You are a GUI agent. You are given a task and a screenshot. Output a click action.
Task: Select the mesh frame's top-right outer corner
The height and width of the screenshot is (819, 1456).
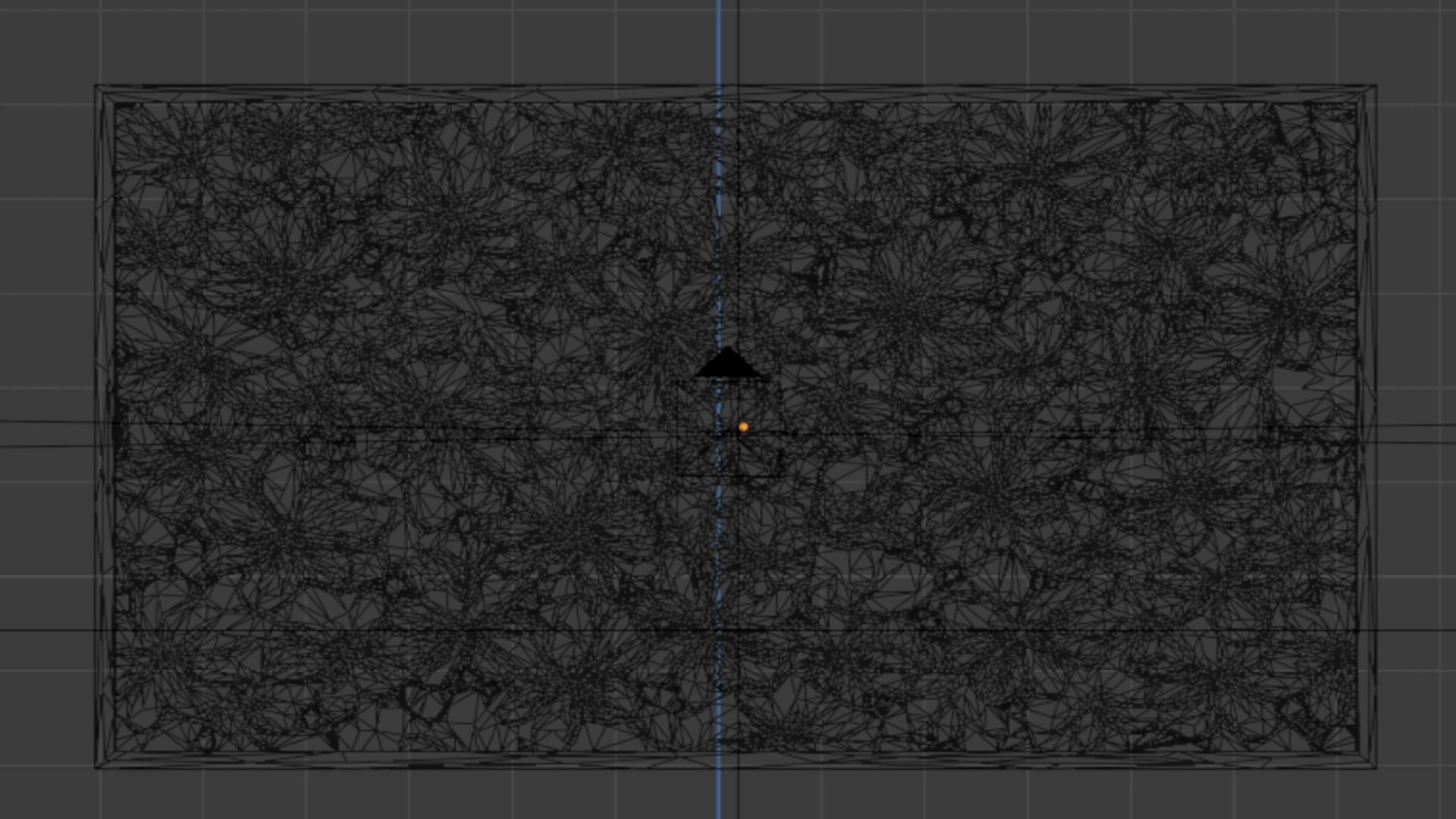tap(1376, 86)
